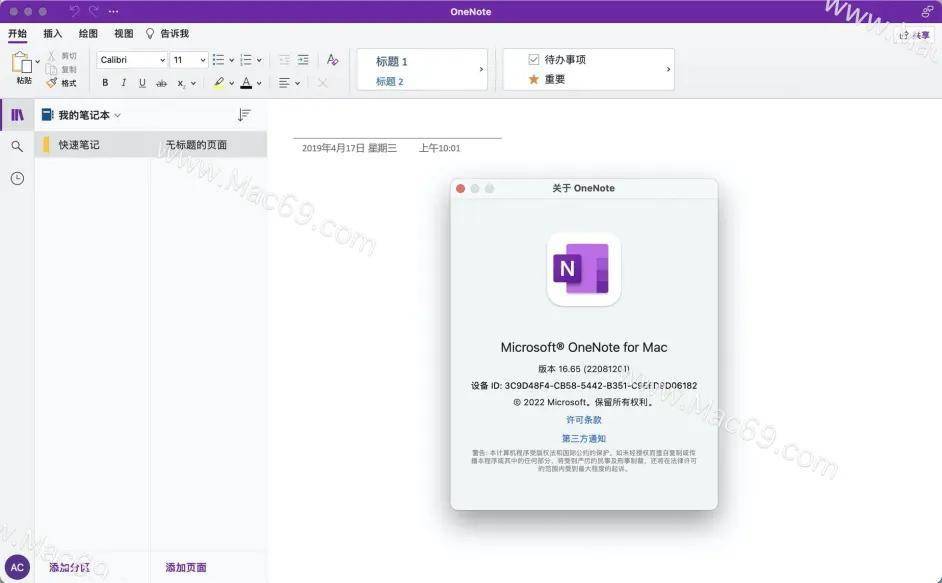This screenshot has height=583, width=942.
Task: Increase paragraph indent
Action: point(303,60)
